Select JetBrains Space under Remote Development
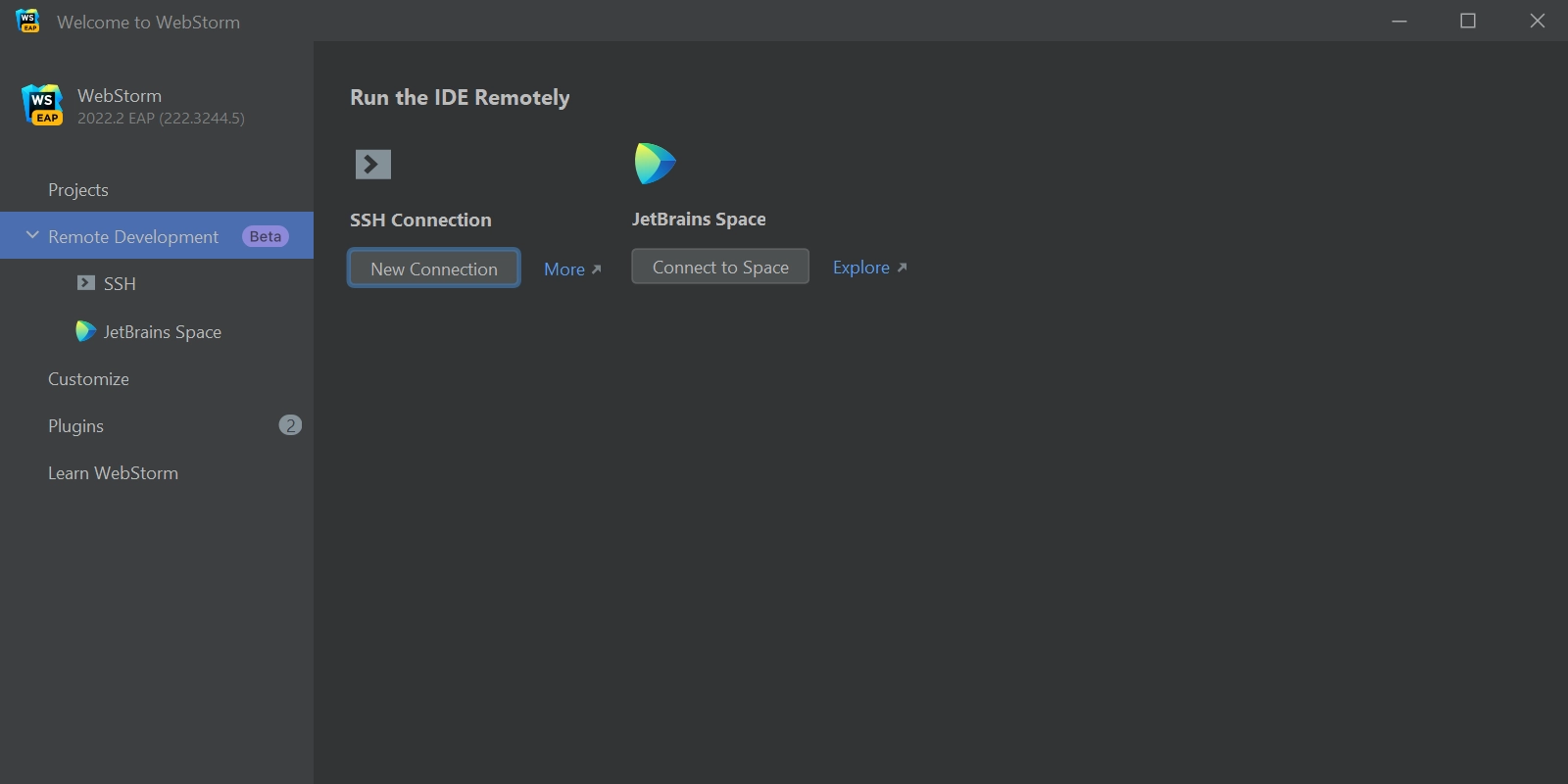Image resolution: width=1568 pixels, height=784 pixels. pyautogui.click(x=157, y=331)
